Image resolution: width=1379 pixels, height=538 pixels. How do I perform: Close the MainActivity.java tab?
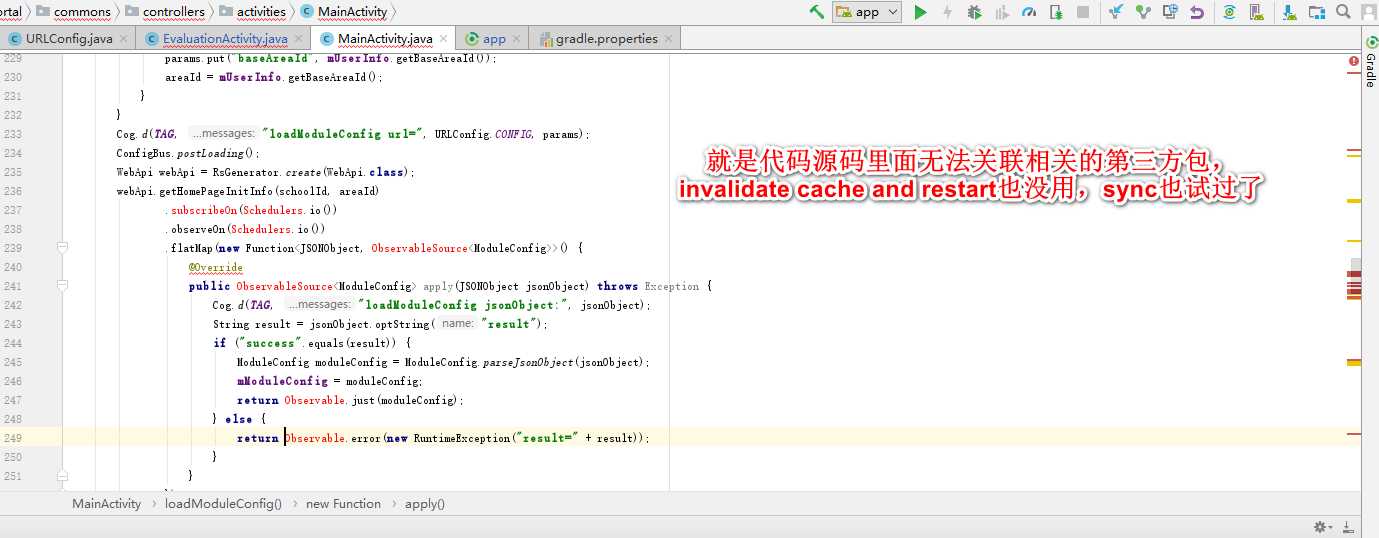tap(443, 39)
